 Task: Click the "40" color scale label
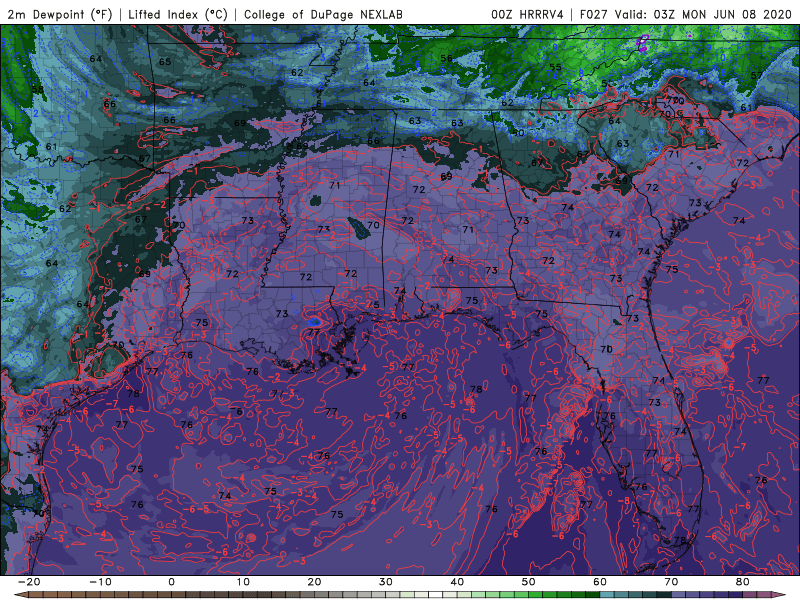tap(457, 582)
